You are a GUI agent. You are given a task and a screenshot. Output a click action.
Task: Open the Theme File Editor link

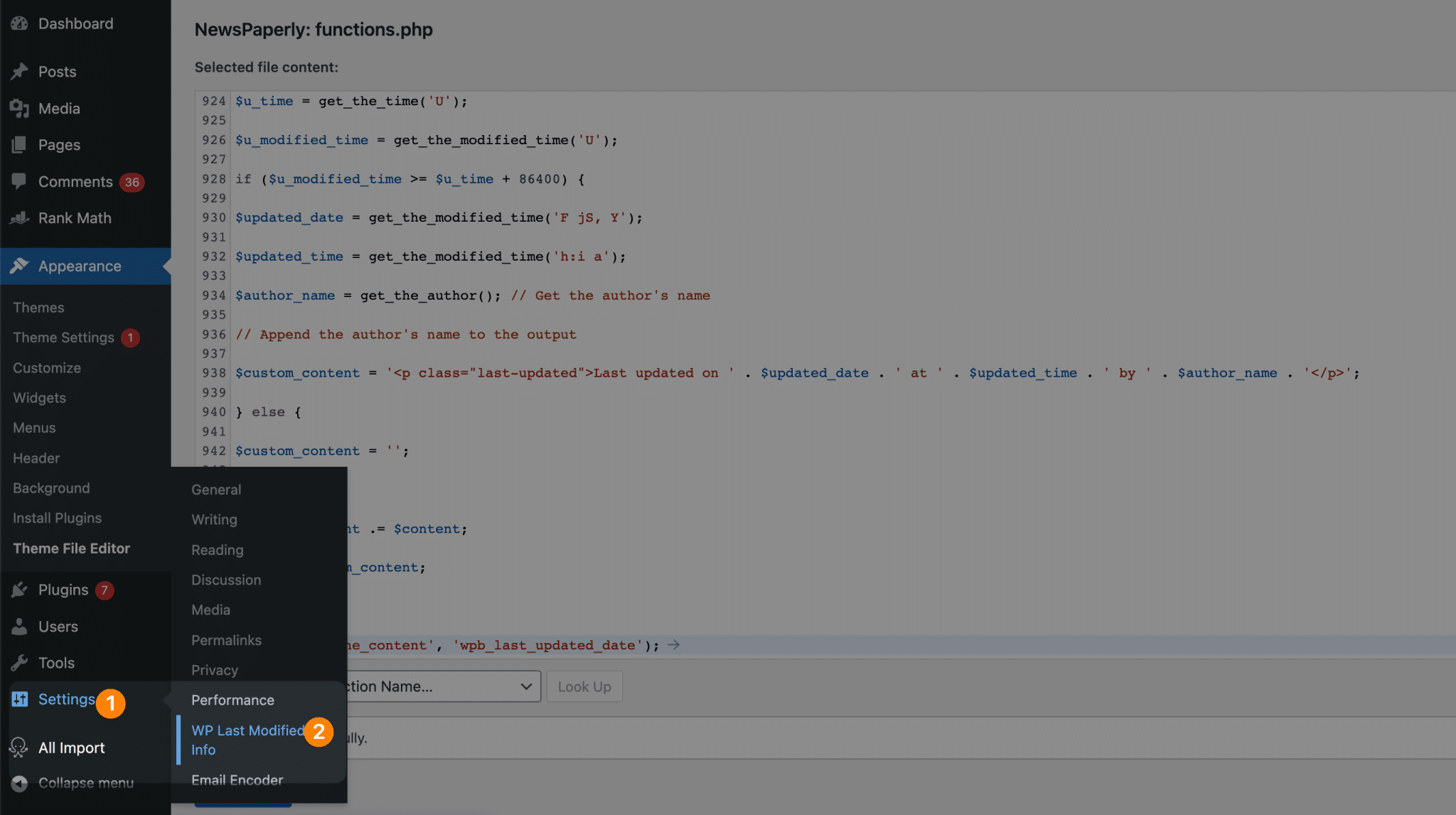pos(71,548)
